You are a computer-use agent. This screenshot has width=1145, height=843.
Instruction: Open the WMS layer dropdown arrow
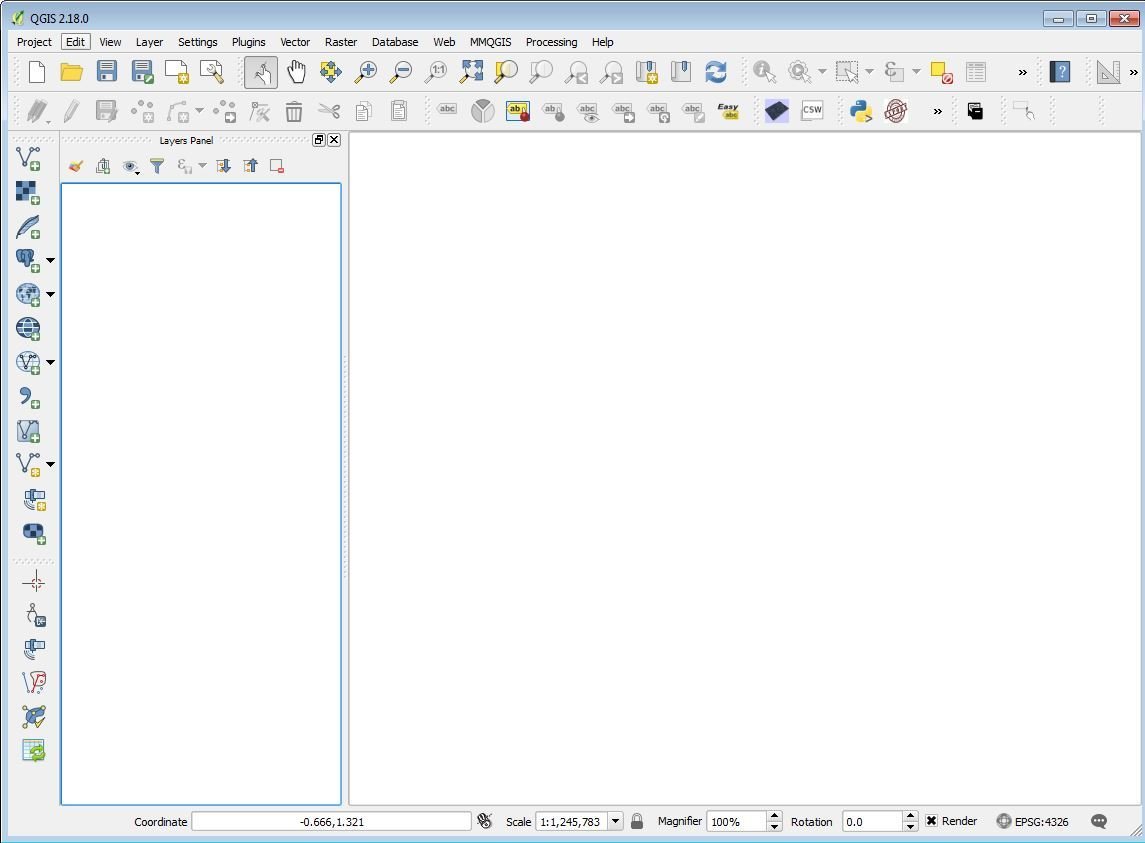(50, 294)
